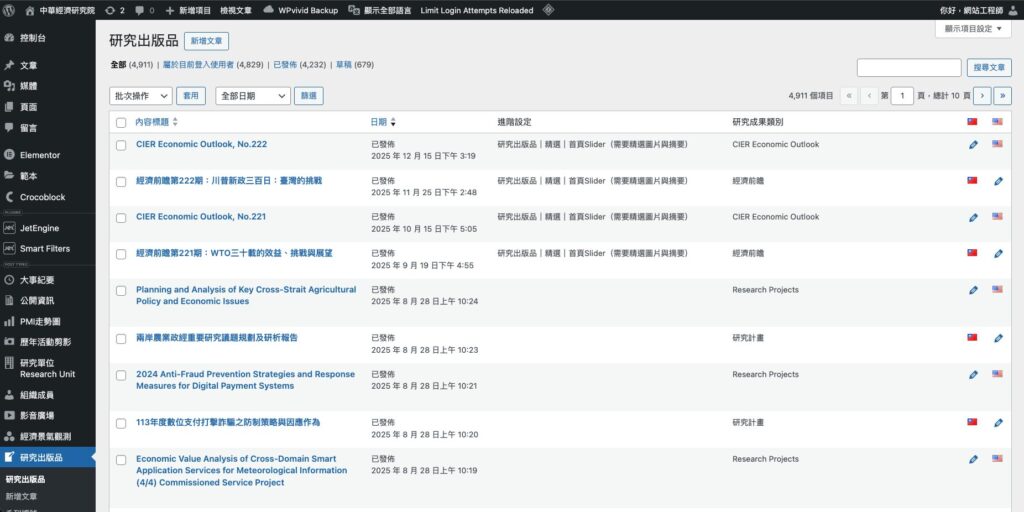Image resolution: width=1024 pixels, height=512 pixels.
Task: Open the comments bubble icon in admin bar
Action: [139, 9]
